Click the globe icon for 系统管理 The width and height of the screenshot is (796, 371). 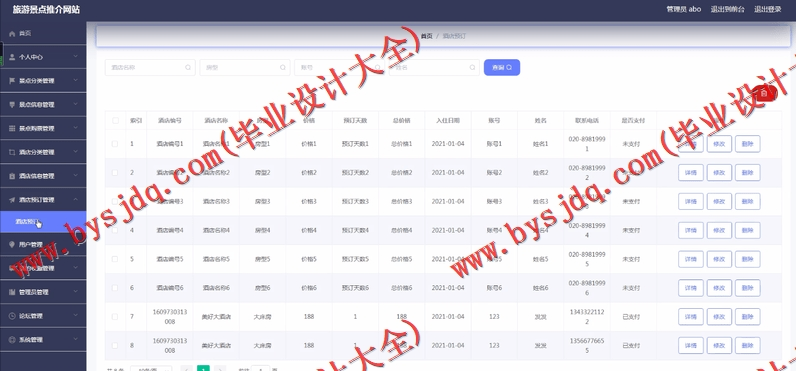coord(12,340)
